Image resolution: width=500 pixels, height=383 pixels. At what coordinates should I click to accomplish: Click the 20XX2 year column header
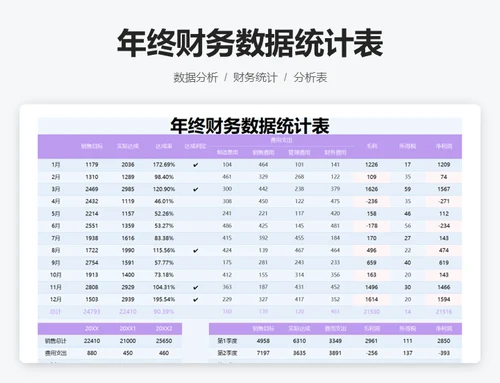pos(164,329)
